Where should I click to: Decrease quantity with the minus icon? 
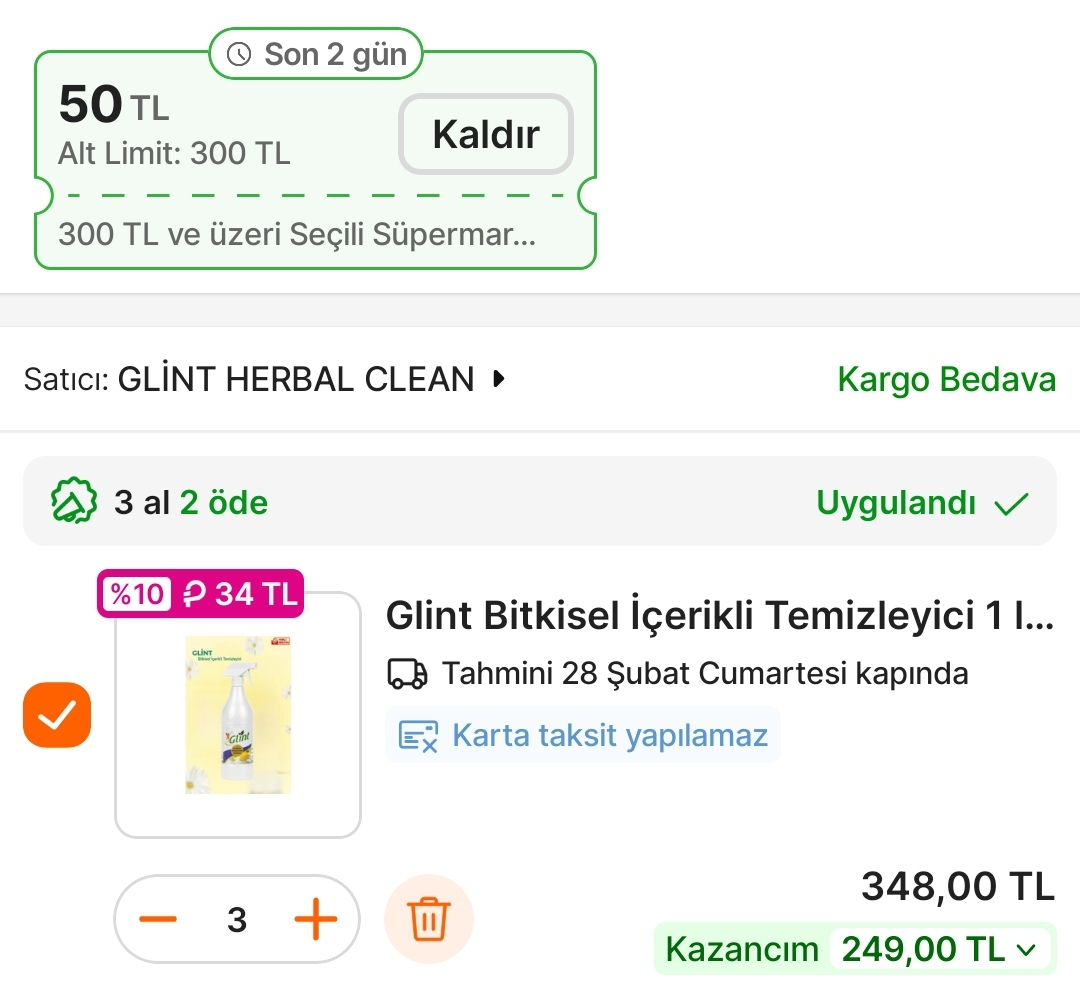pyautogui.click(x=158, y=919)
